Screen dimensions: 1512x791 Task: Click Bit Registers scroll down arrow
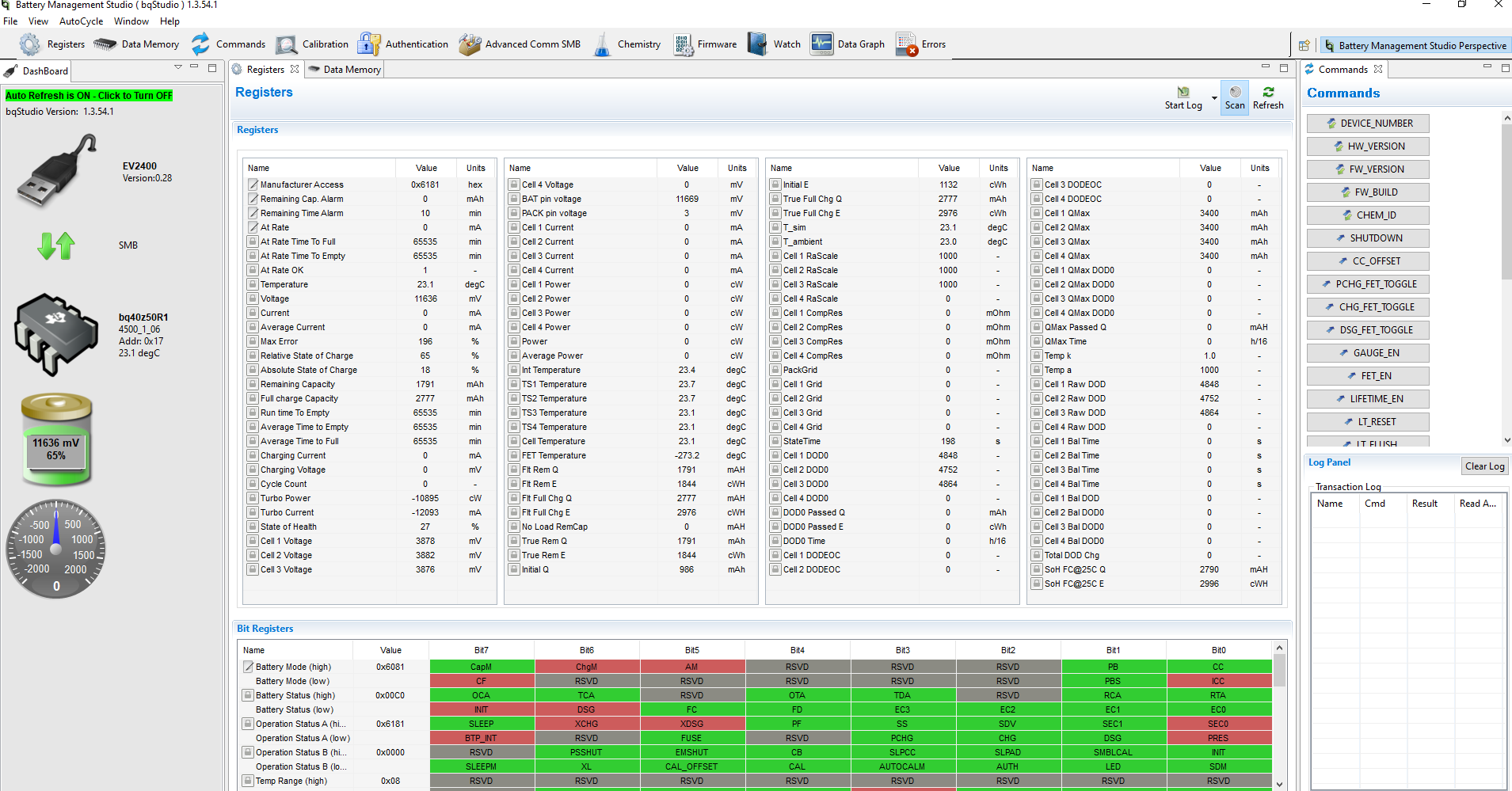[1279, 784]
